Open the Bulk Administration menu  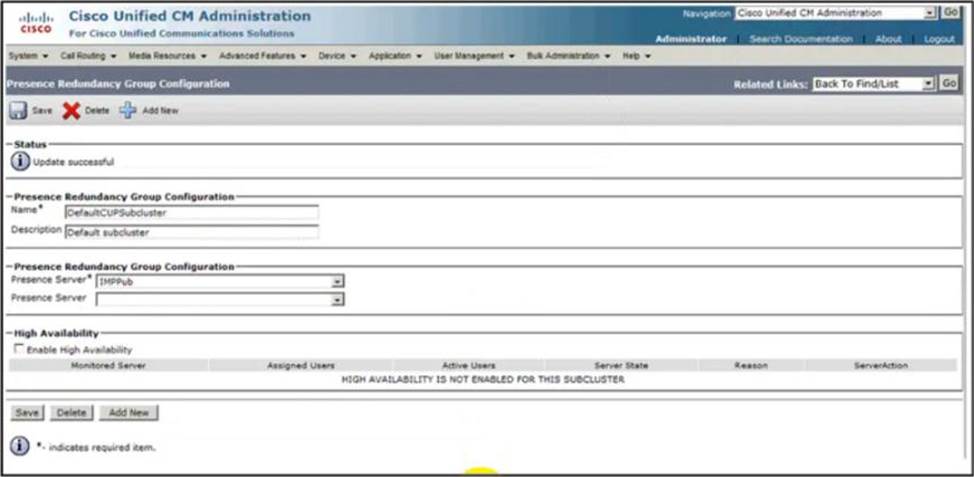(568, 56)
